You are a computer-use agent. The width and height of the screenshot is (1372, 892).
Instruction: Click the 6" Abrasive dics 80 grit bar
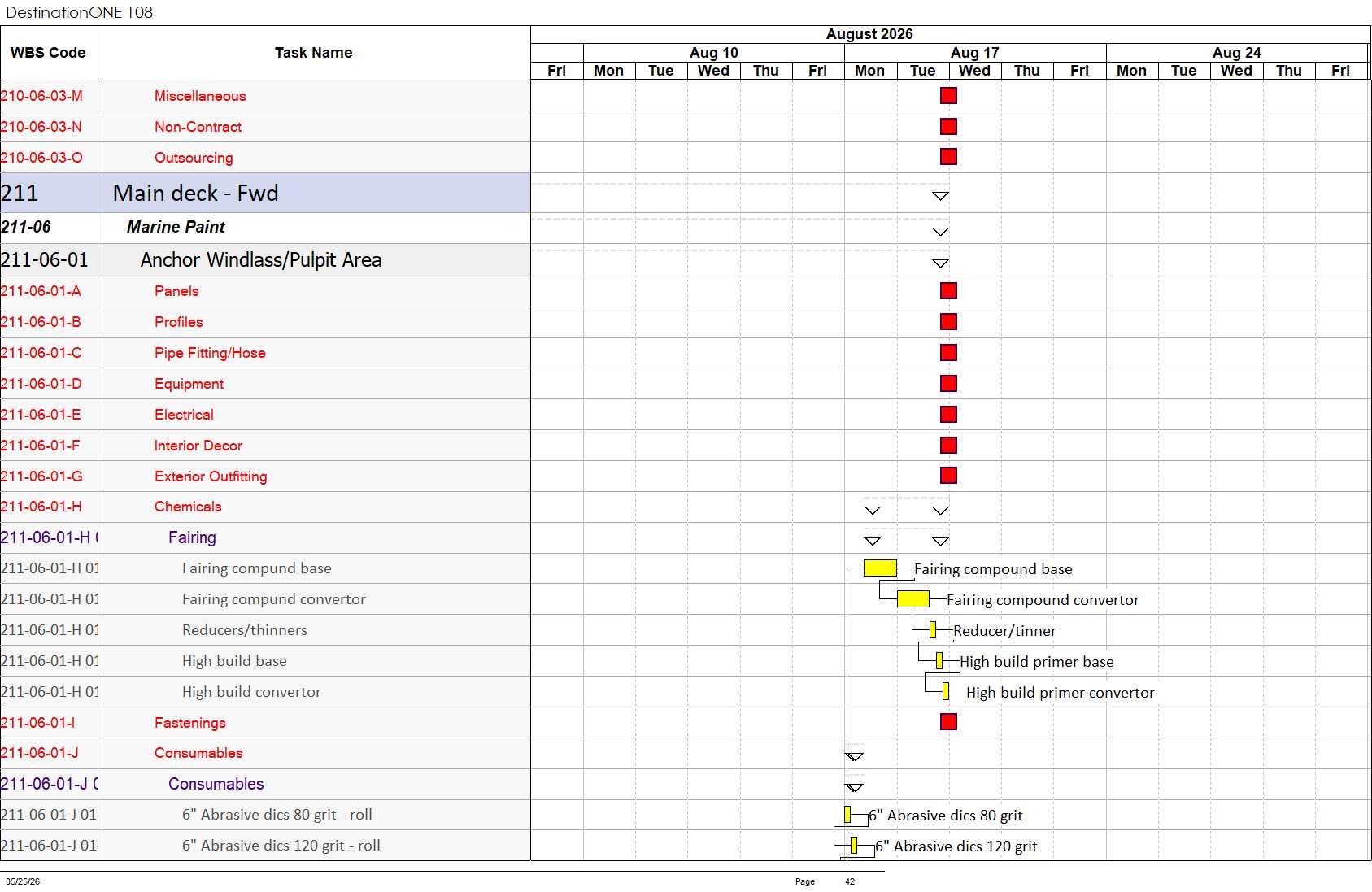[x=847, y=815]
